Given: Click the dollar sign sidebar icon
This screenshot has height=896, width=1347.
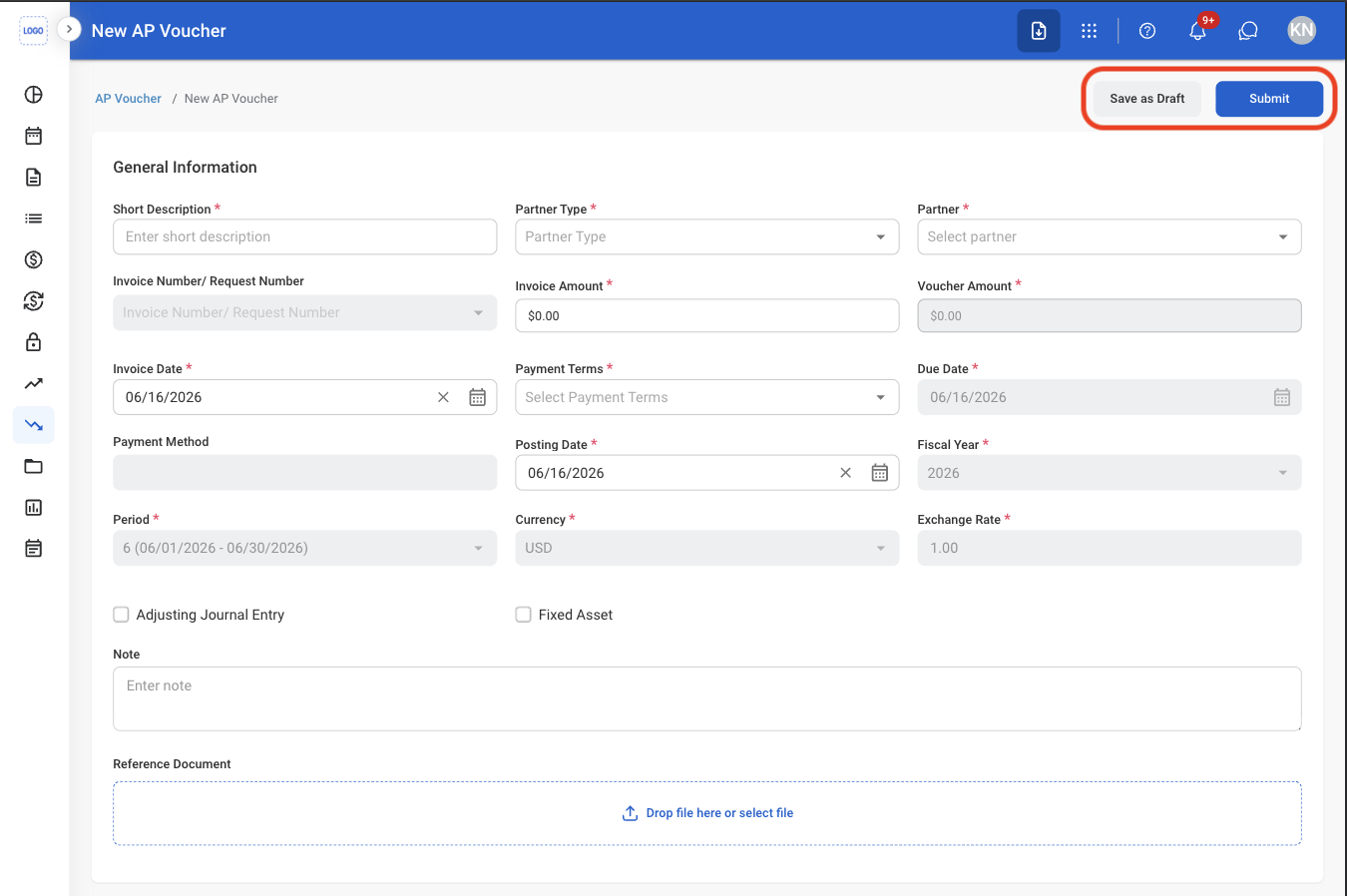Looking at the screenshot, I should 34,259.
